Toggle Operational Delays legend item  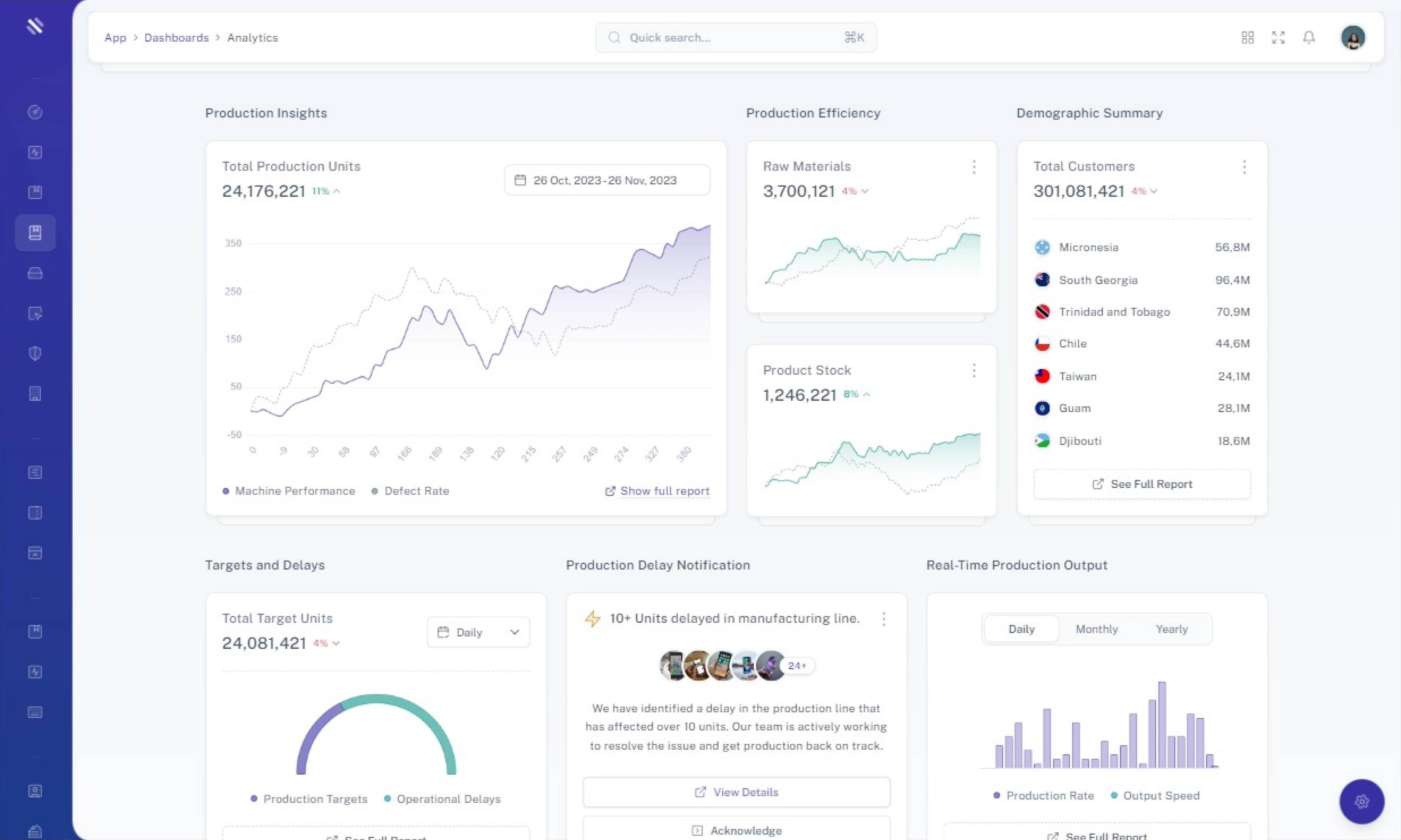coord(443,799)
